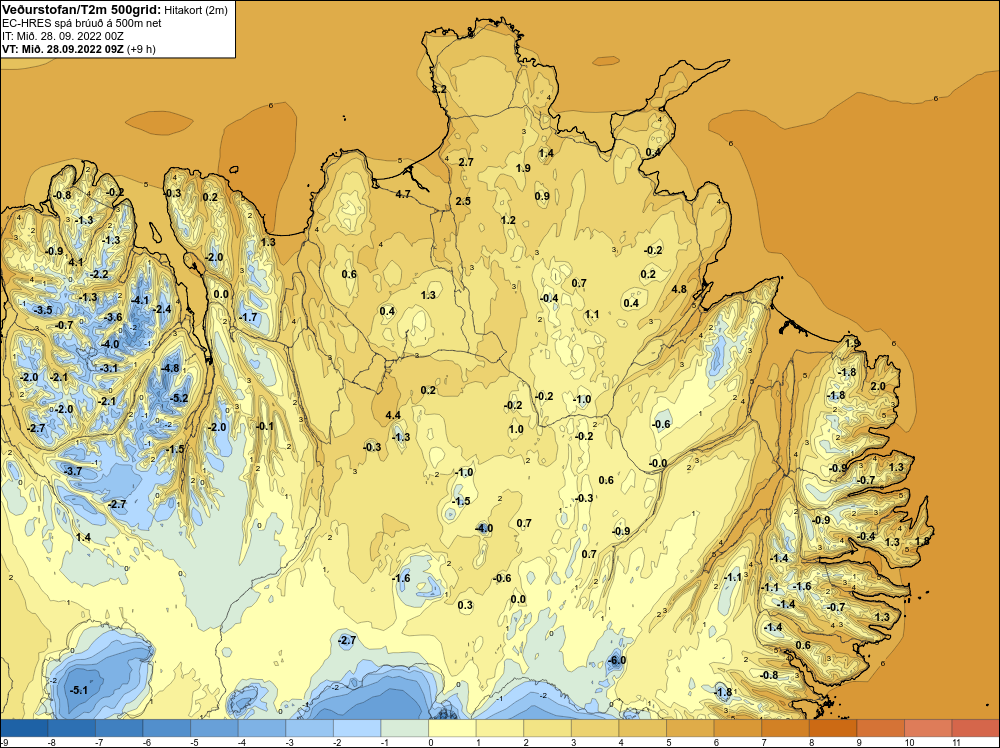Click the pale green -1 to 0 legend swatch
This screenshot has width=1000, height=748.
coord(404,728)
